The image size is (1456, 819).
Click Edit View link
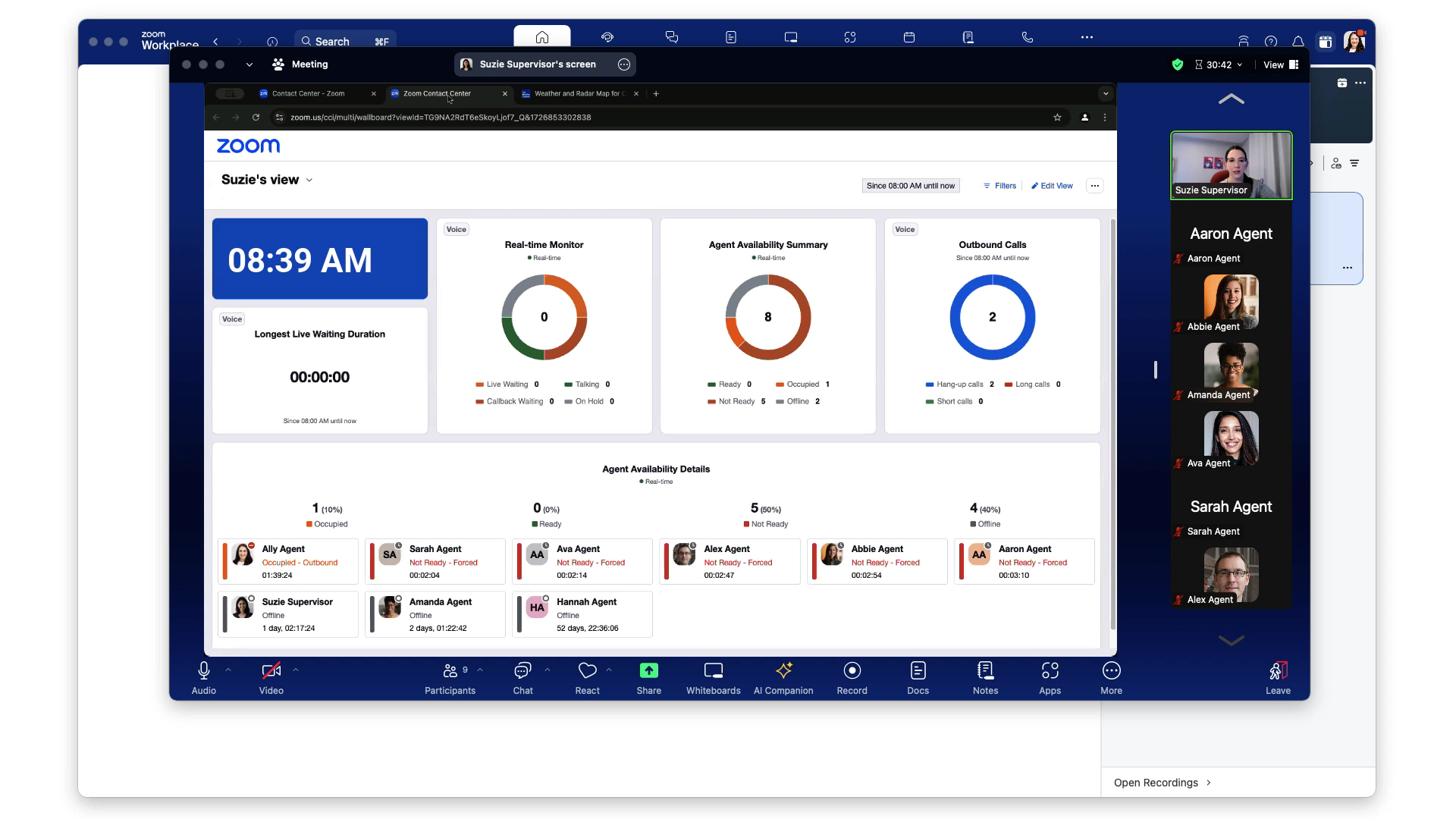click(1052, 186)
